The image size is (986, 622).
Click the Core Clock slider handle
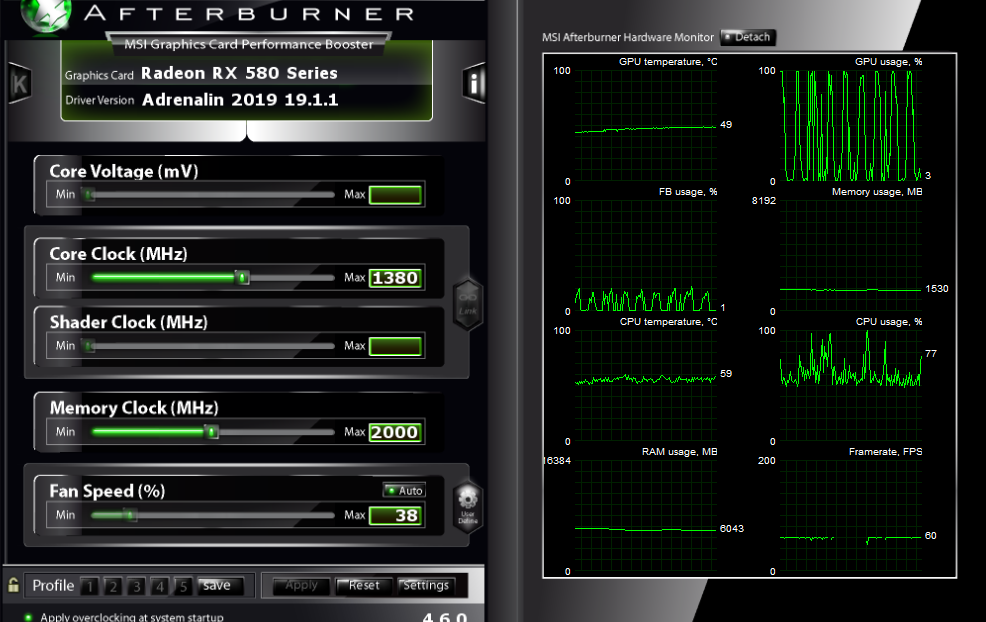pyautogui.click(x=242, y=277)
